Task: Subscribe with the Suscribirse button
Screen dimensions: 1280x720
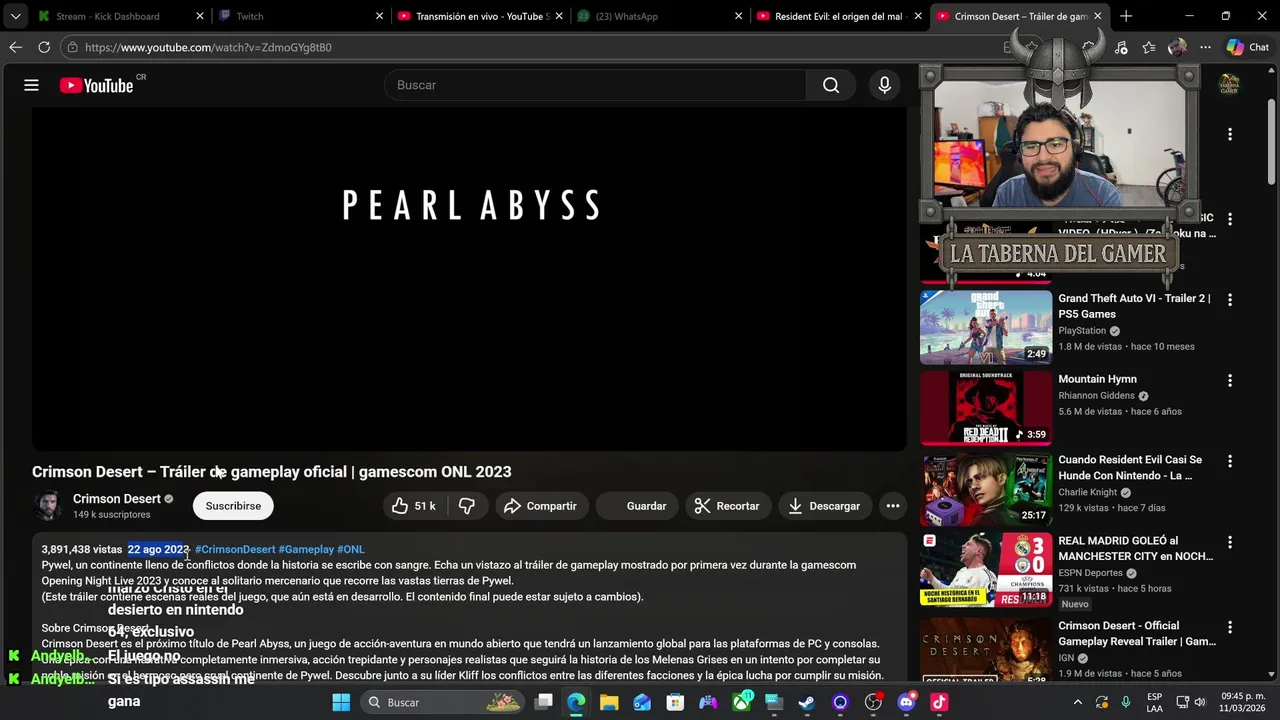Action: (233, 506)
